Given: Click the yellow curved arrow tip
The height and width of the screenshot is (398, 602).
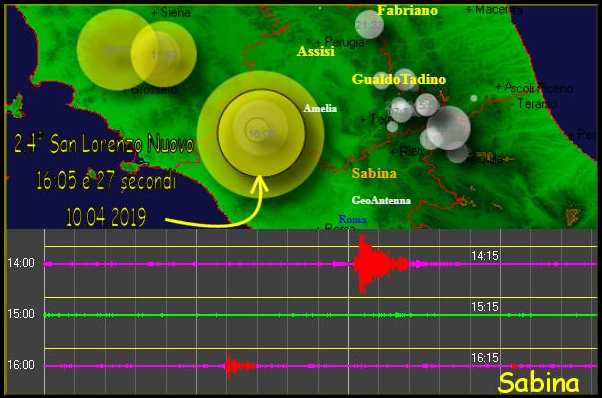Looking at the screenshot, I should click(x=261, y=179).
